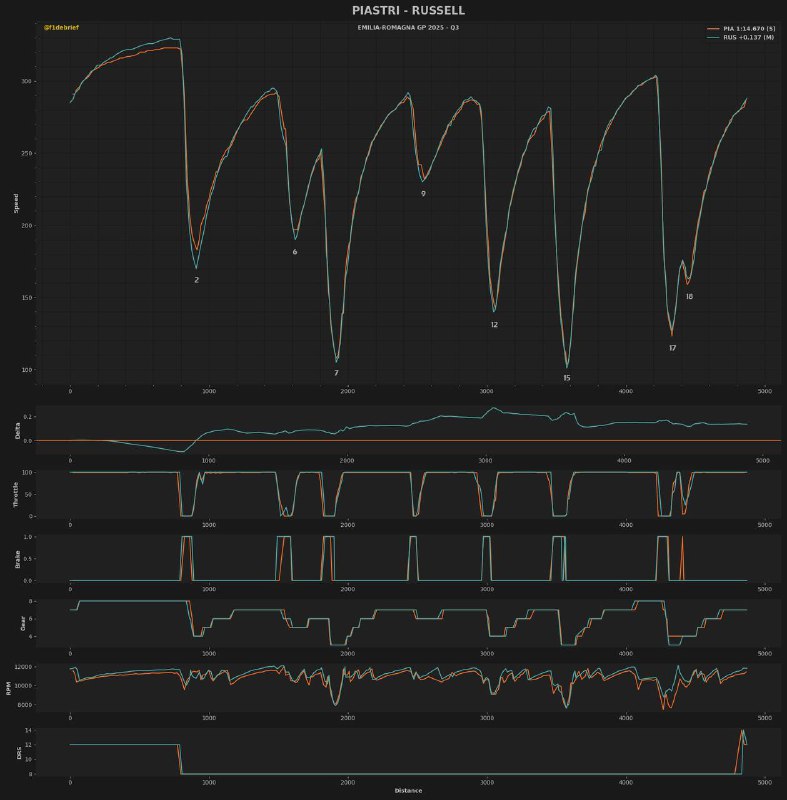Click the 'Brake' y-axis label
The width and height of the screenshot is (787, 800).
pos(17,559)
